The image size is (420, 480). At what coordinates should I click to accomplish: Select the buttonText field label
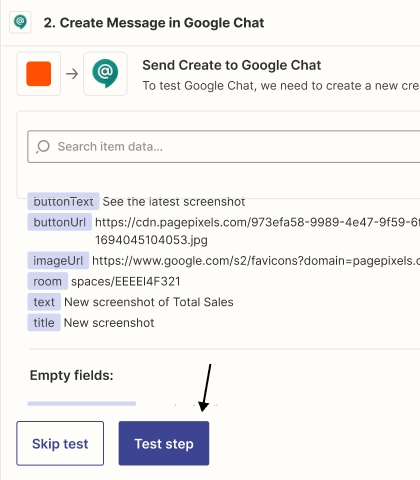pyautogui.click(x=63, y=201)
